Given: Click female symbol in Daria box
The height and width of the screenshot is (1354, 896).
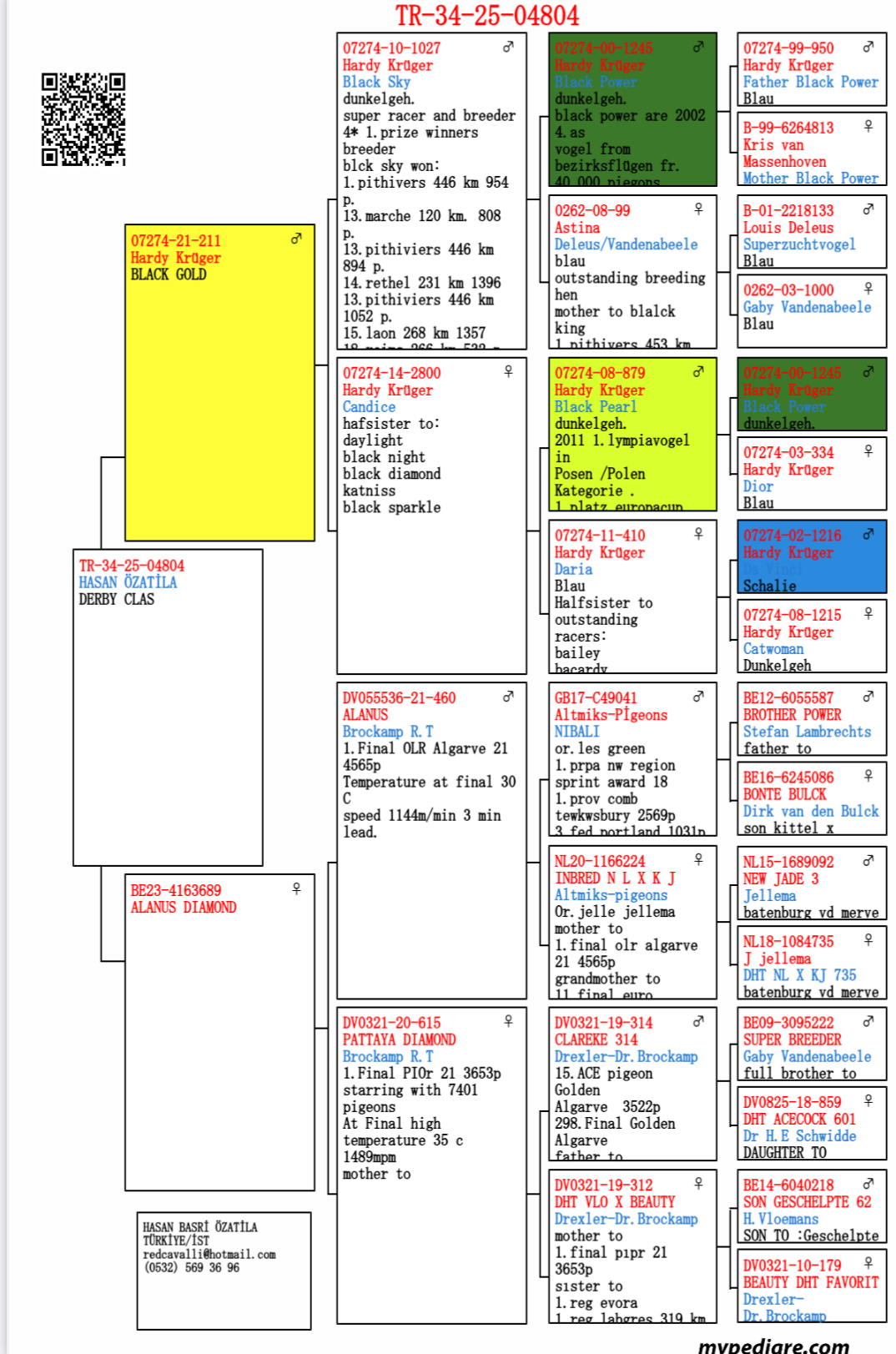Looking at the screenshot, I should [x=698, y=534].
